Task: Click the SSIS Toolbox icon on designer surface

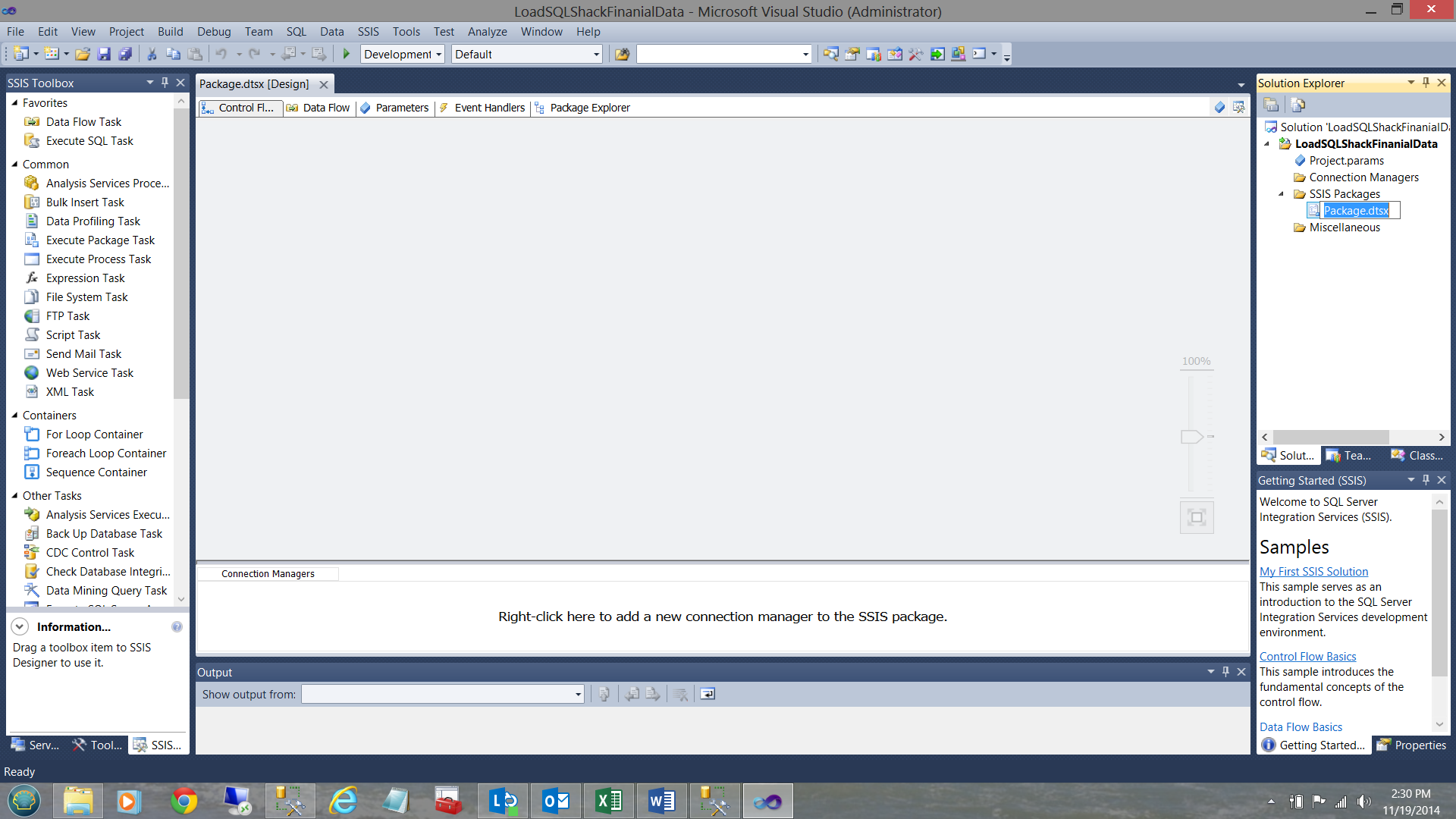Action: (1238, 108)
